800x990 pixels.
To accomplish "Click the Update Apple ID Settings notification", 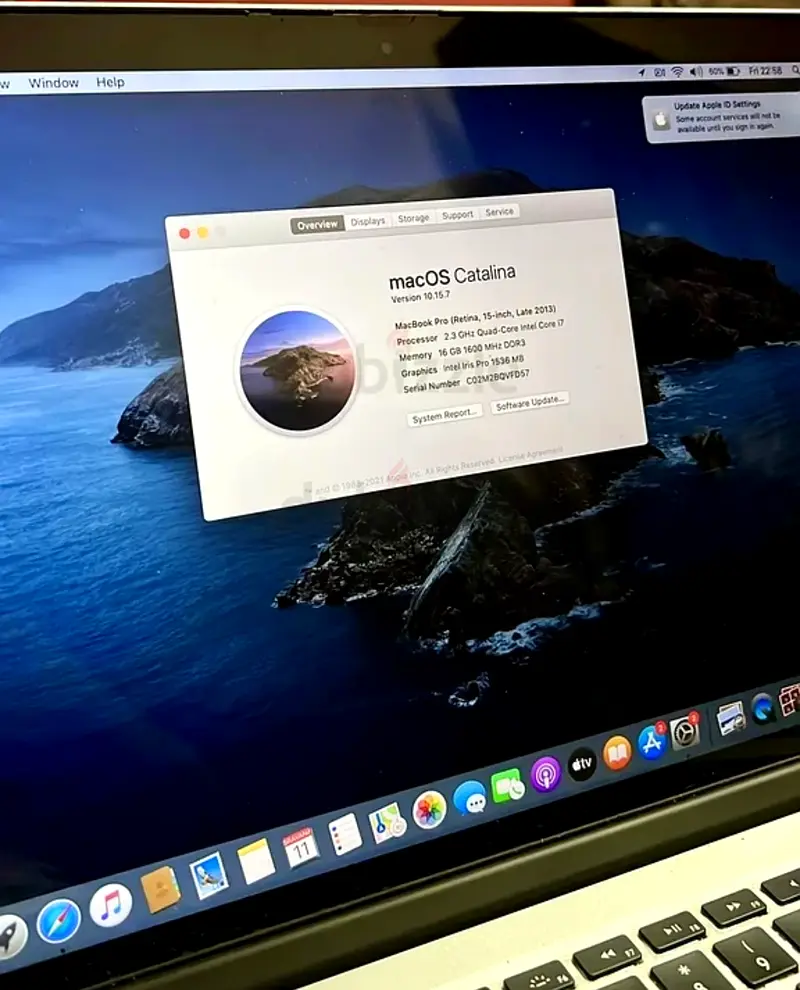I will click(722, 118).
